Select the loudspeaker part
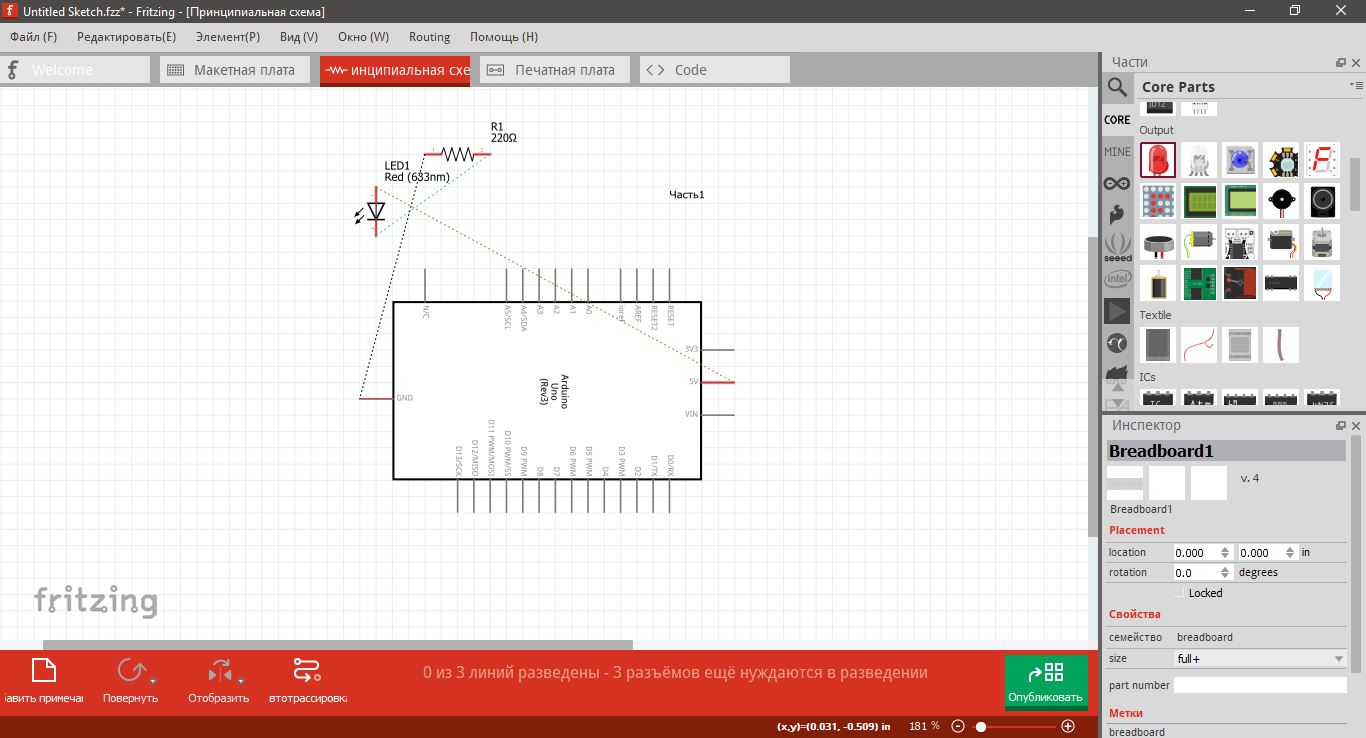The width and height of the screenshot is (1366, 738). (x=1322, y=201)
